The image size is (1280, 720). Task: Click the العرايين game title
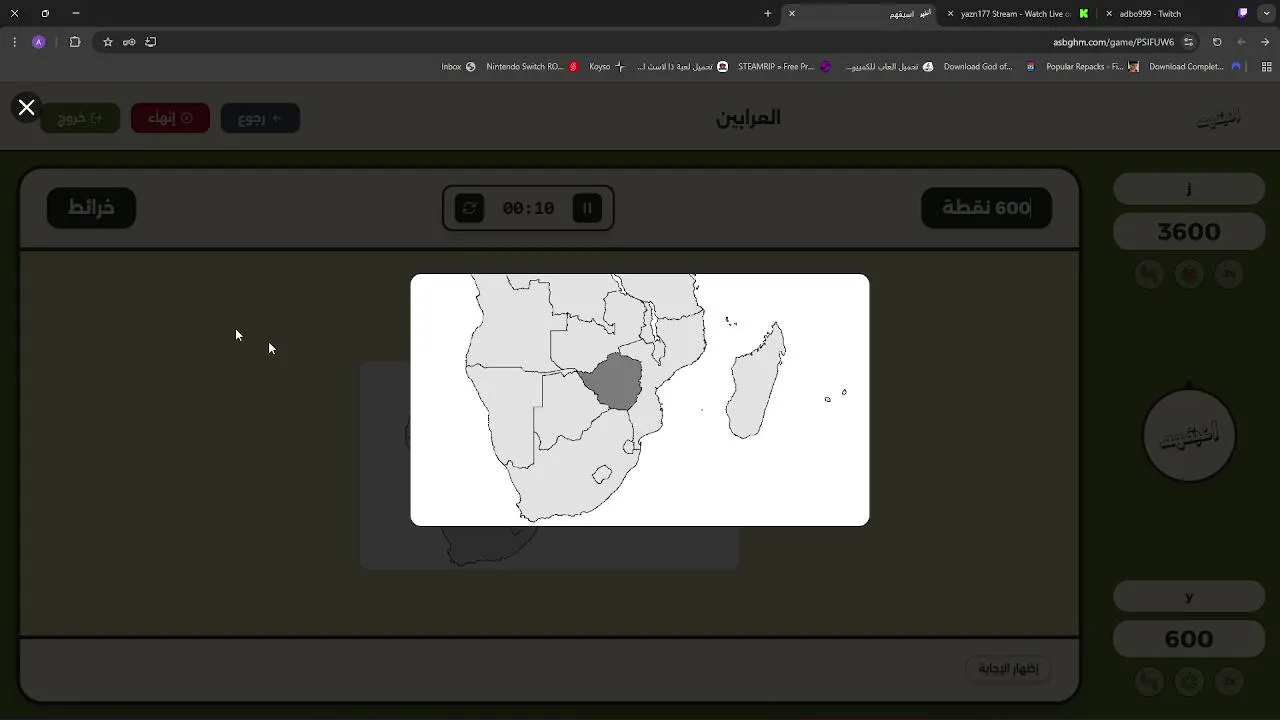pyautogui.click(x=748, y=118)
